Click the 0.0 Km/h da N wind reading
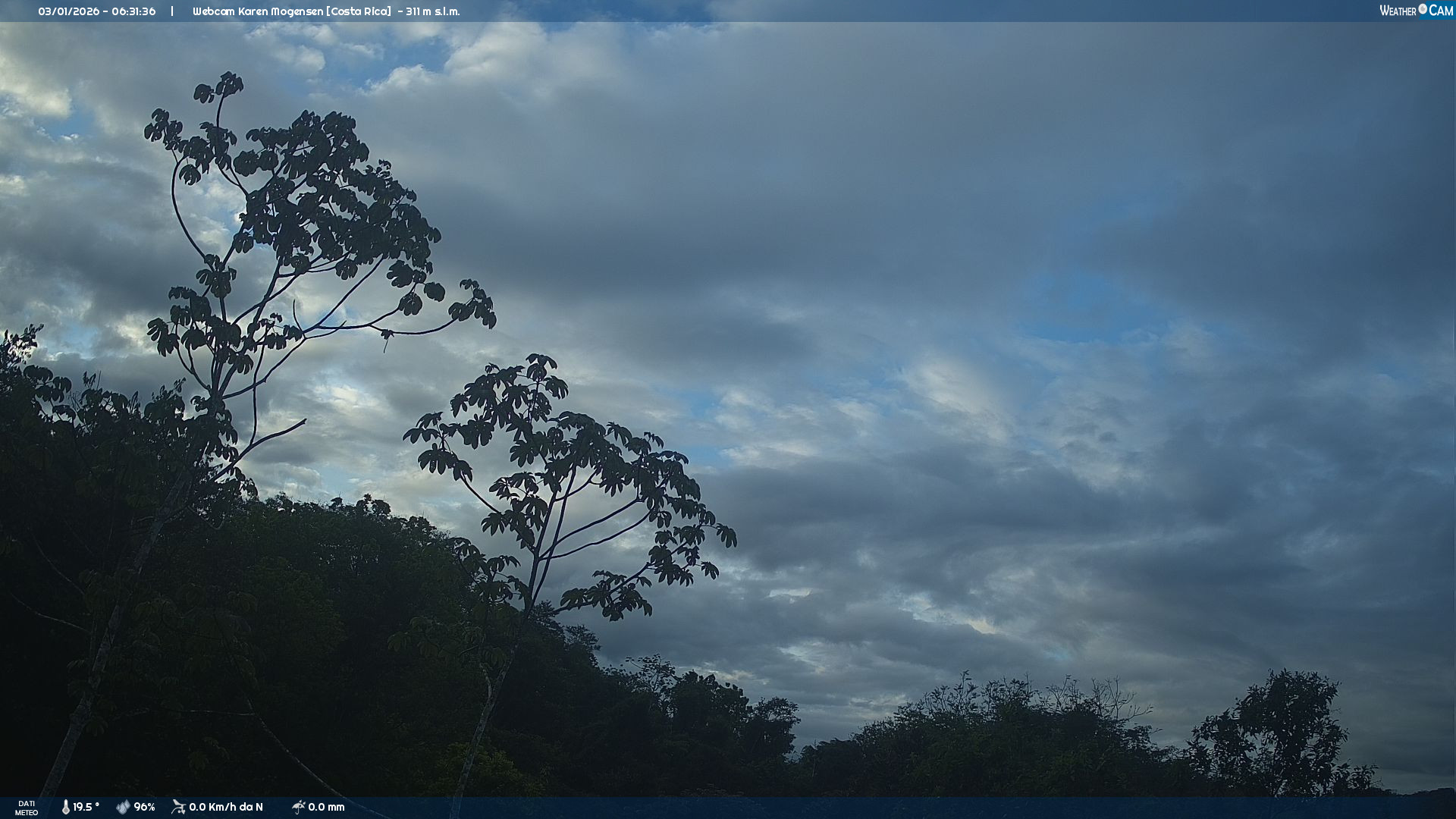This screenshot has height=819, width=1456. pyautogui.click(x=225, y=807)
